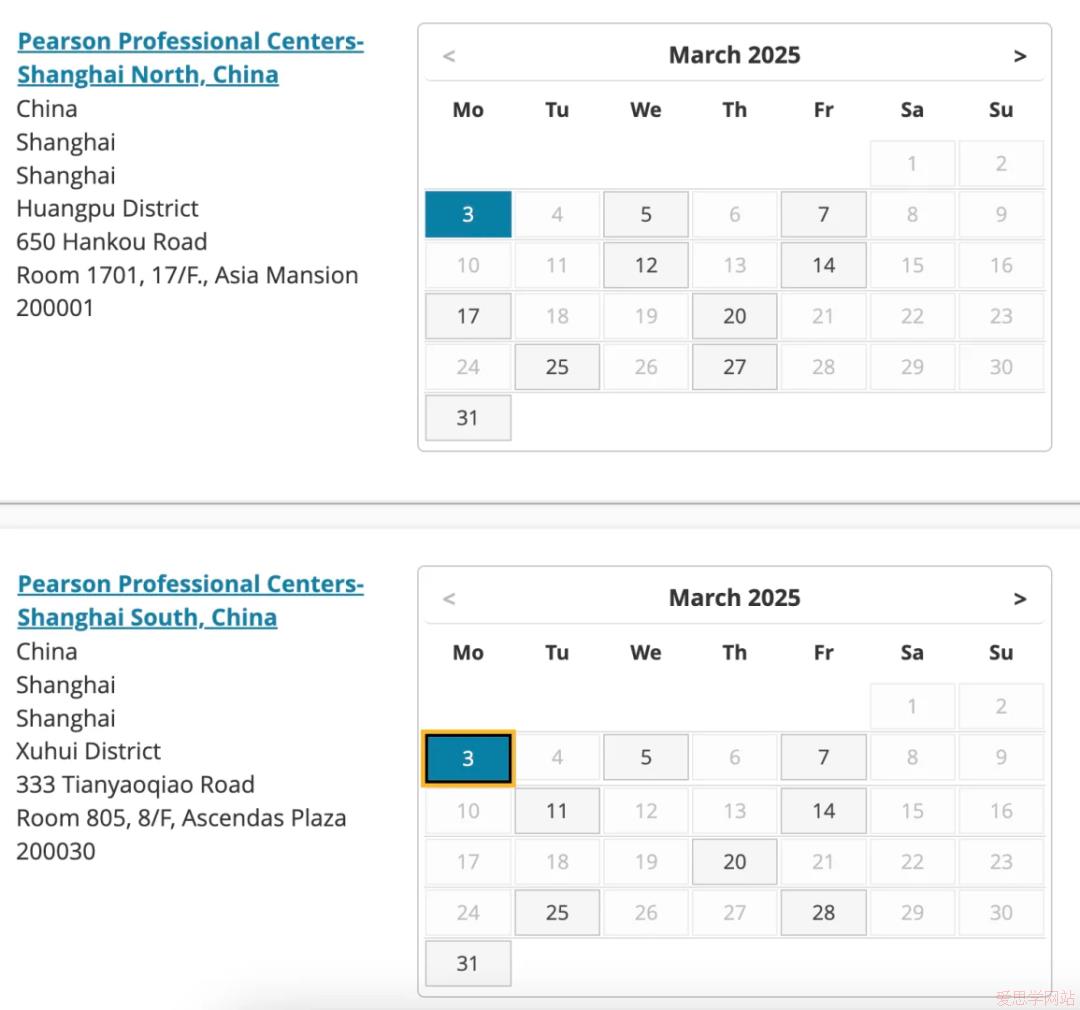Click disabled March 28 in Shanghai North calendar
1080x1010 pixels.
(824, 367)
